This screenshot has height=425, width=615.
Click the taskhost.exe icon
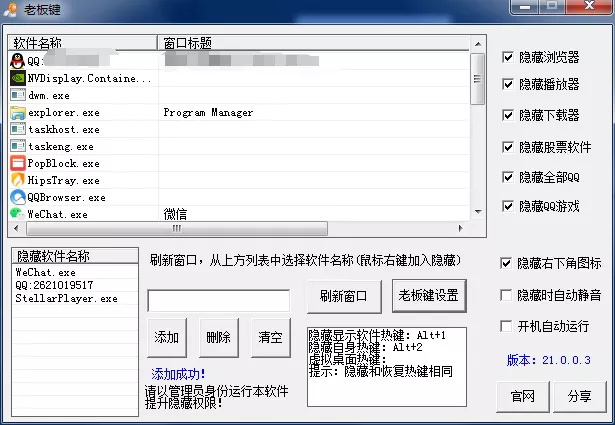(x=18, y=129)
